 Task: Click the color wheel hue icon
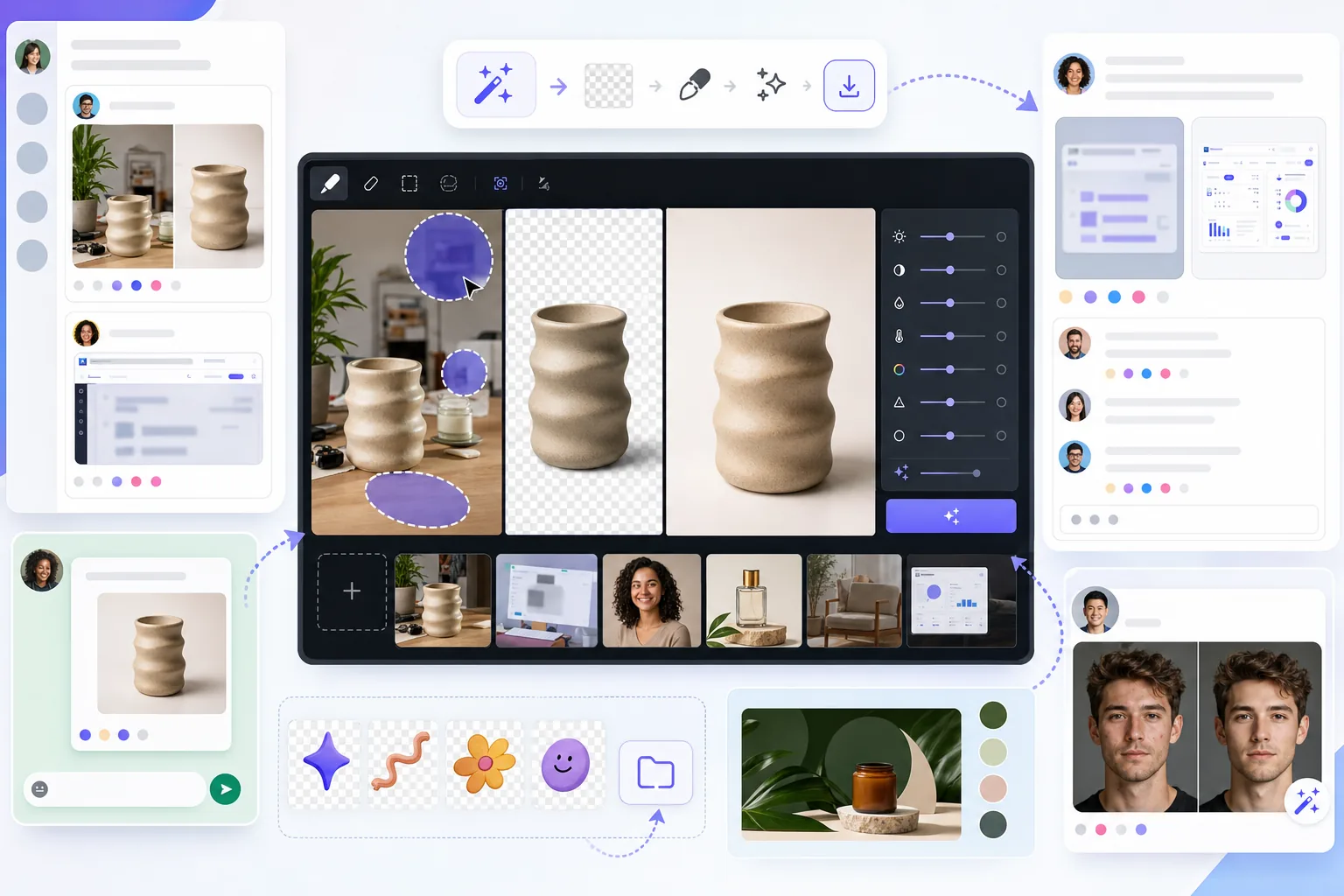[899, 369]
